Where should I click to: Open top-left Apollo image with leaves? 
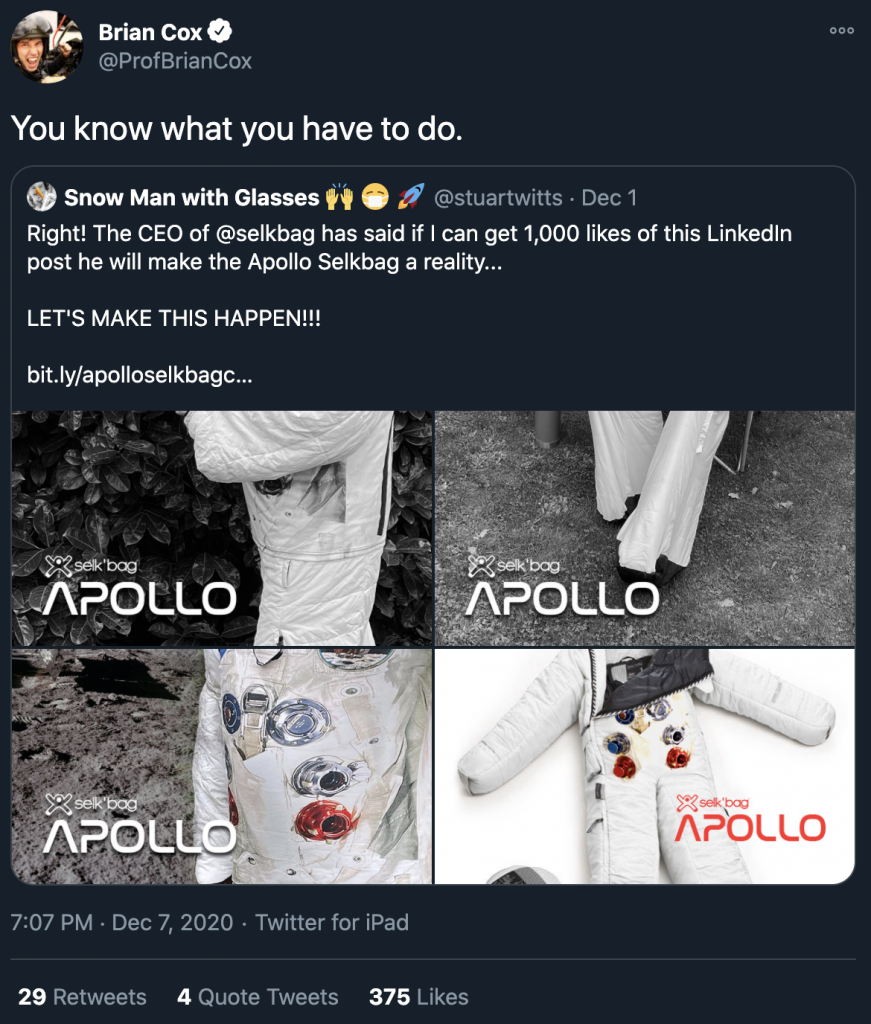222,528
